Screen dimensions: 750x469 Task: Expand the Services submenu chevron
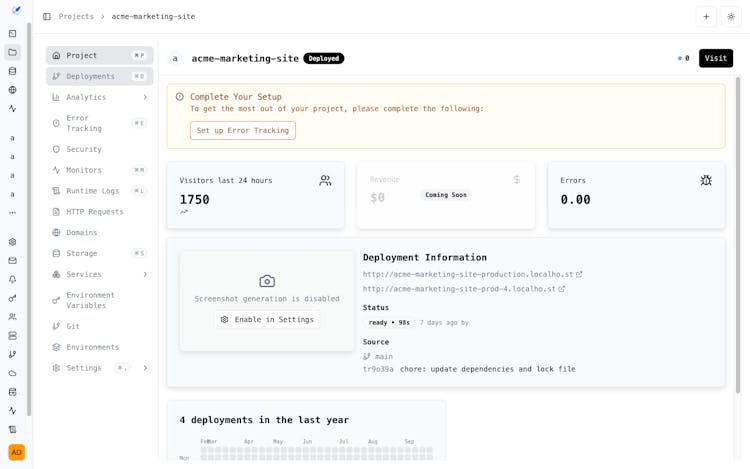click(x=145, y=274)
